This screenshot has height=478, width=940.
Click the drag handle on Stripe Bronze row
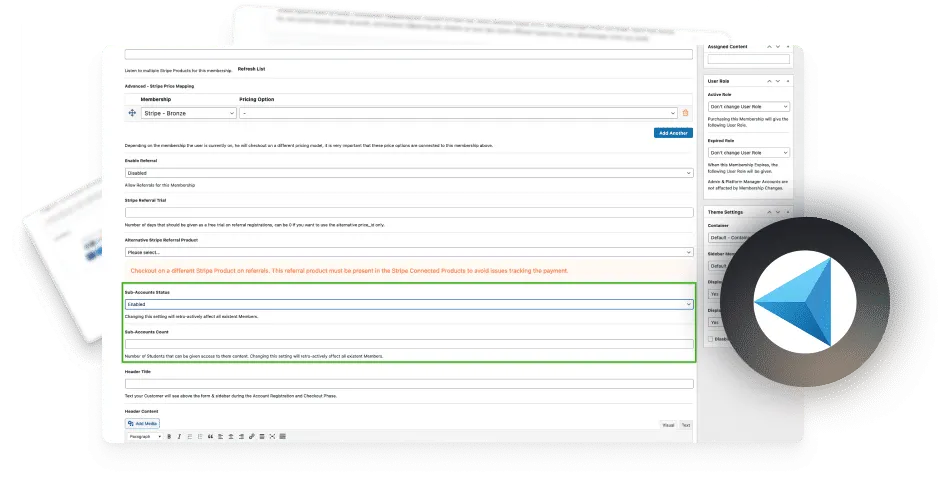coord(132,113)
